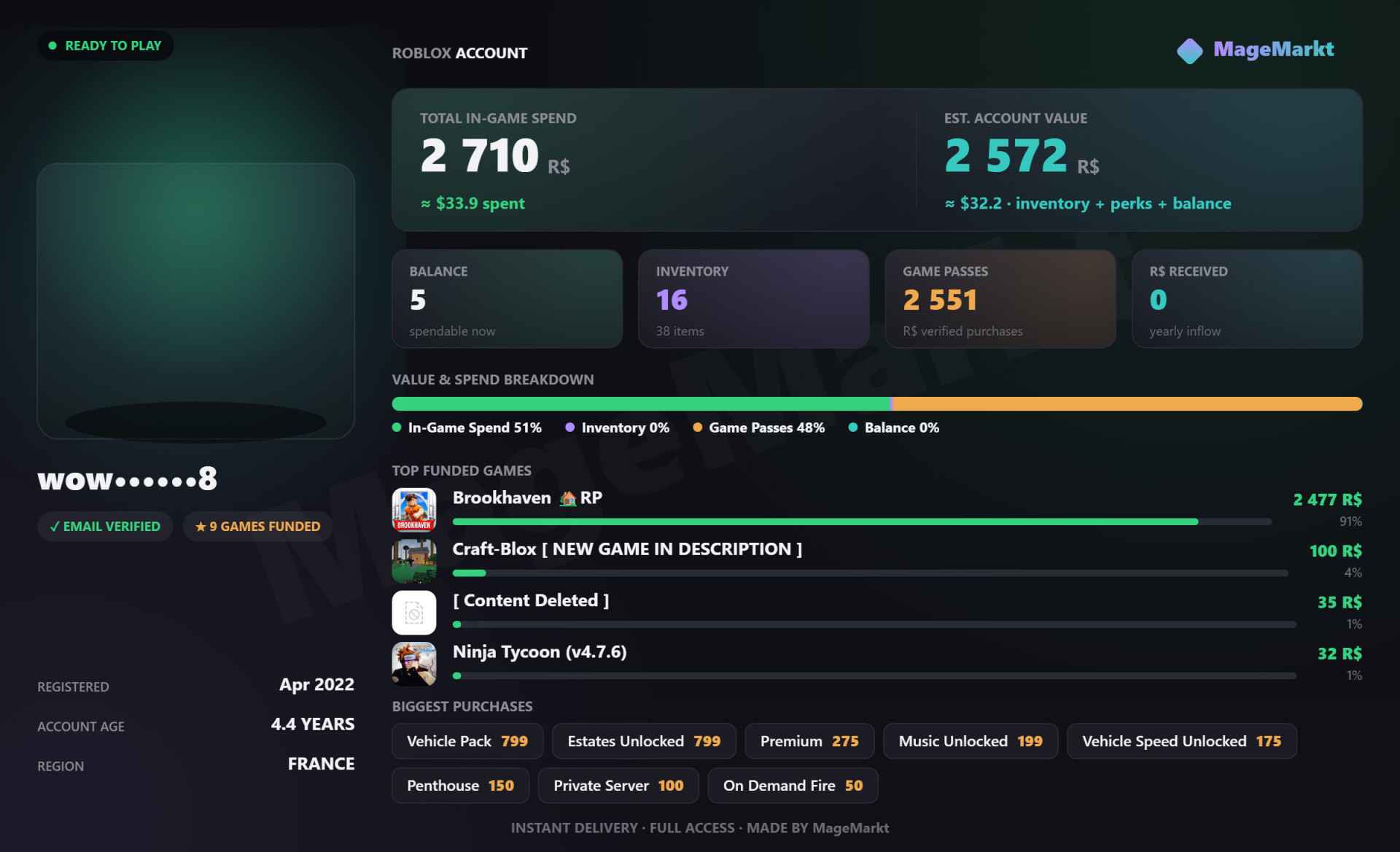Viewport: 1400px width, 852px height.
Task: Click the "38 items" inventory subtext
Action: 680,331
